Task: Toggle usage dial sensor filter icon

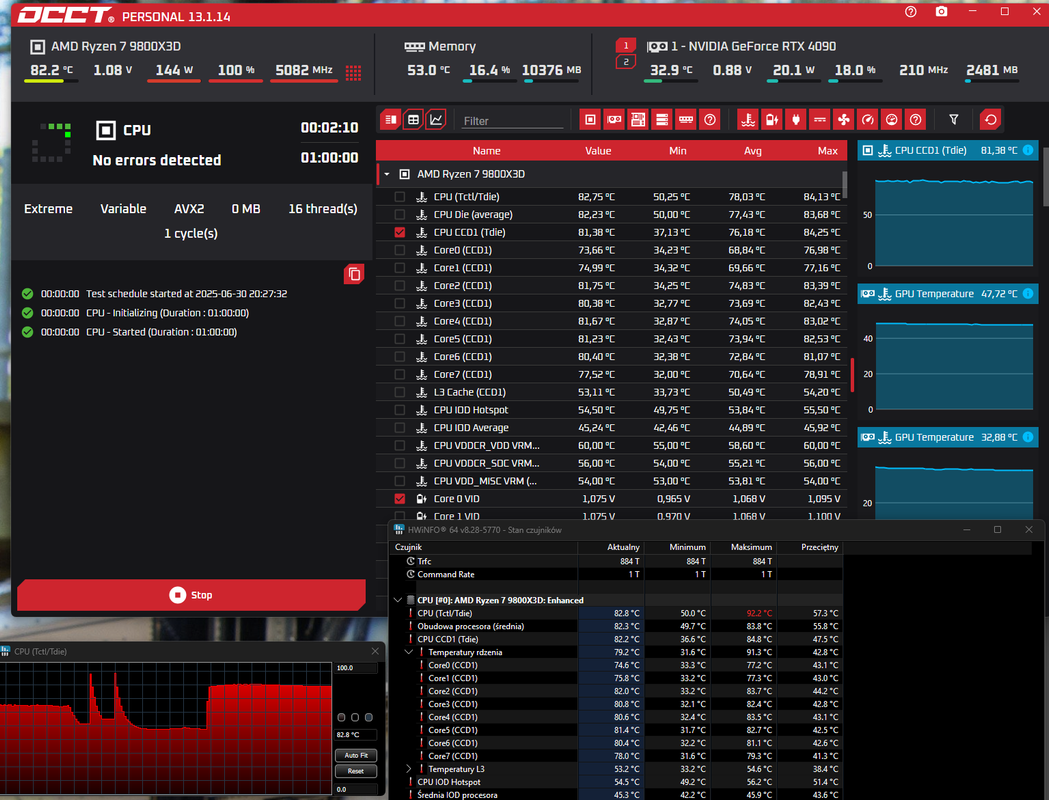Action: 892,120
